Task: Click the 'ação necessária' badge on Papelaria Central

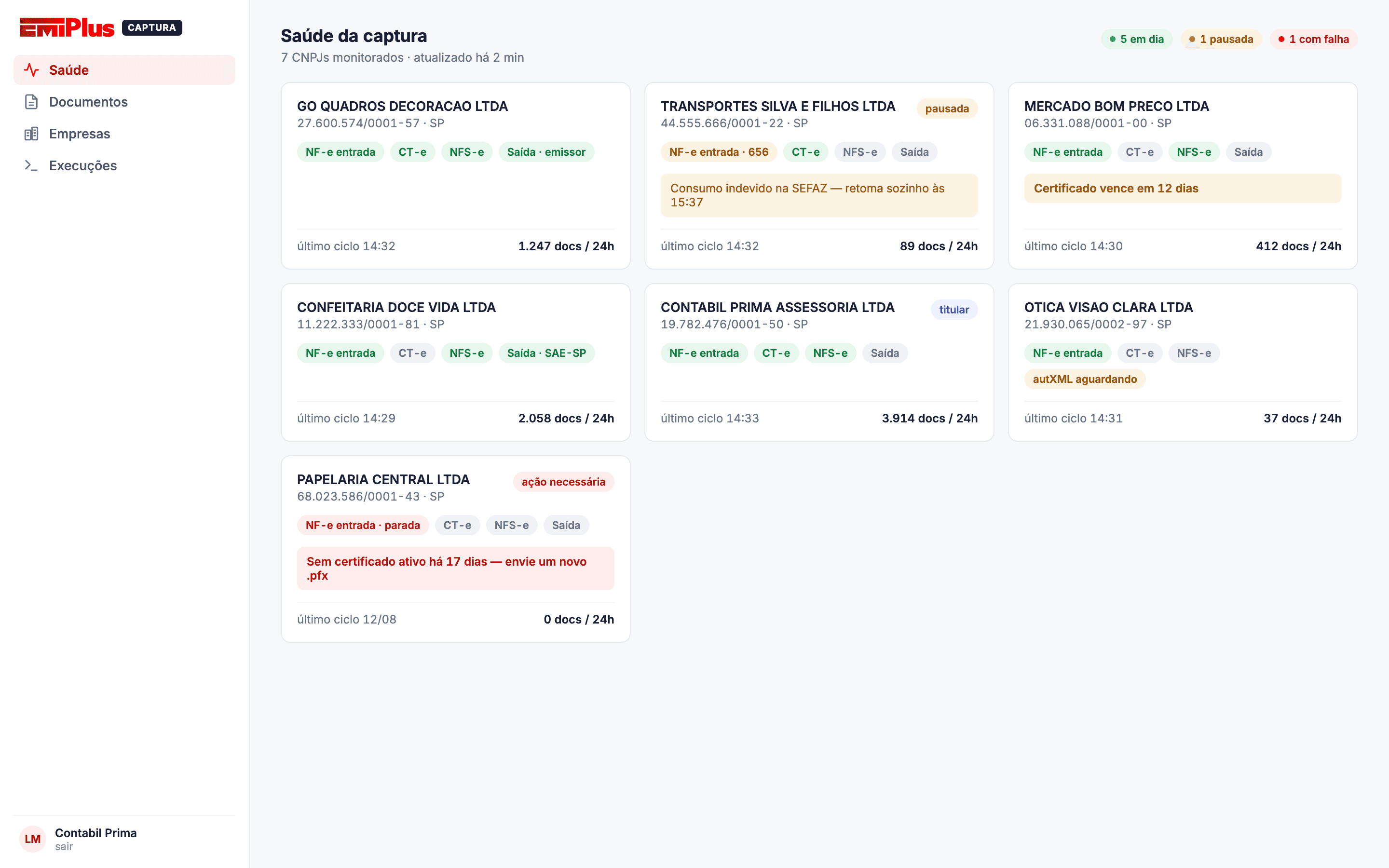Action: pyautogui.click(x=563, y=482)
